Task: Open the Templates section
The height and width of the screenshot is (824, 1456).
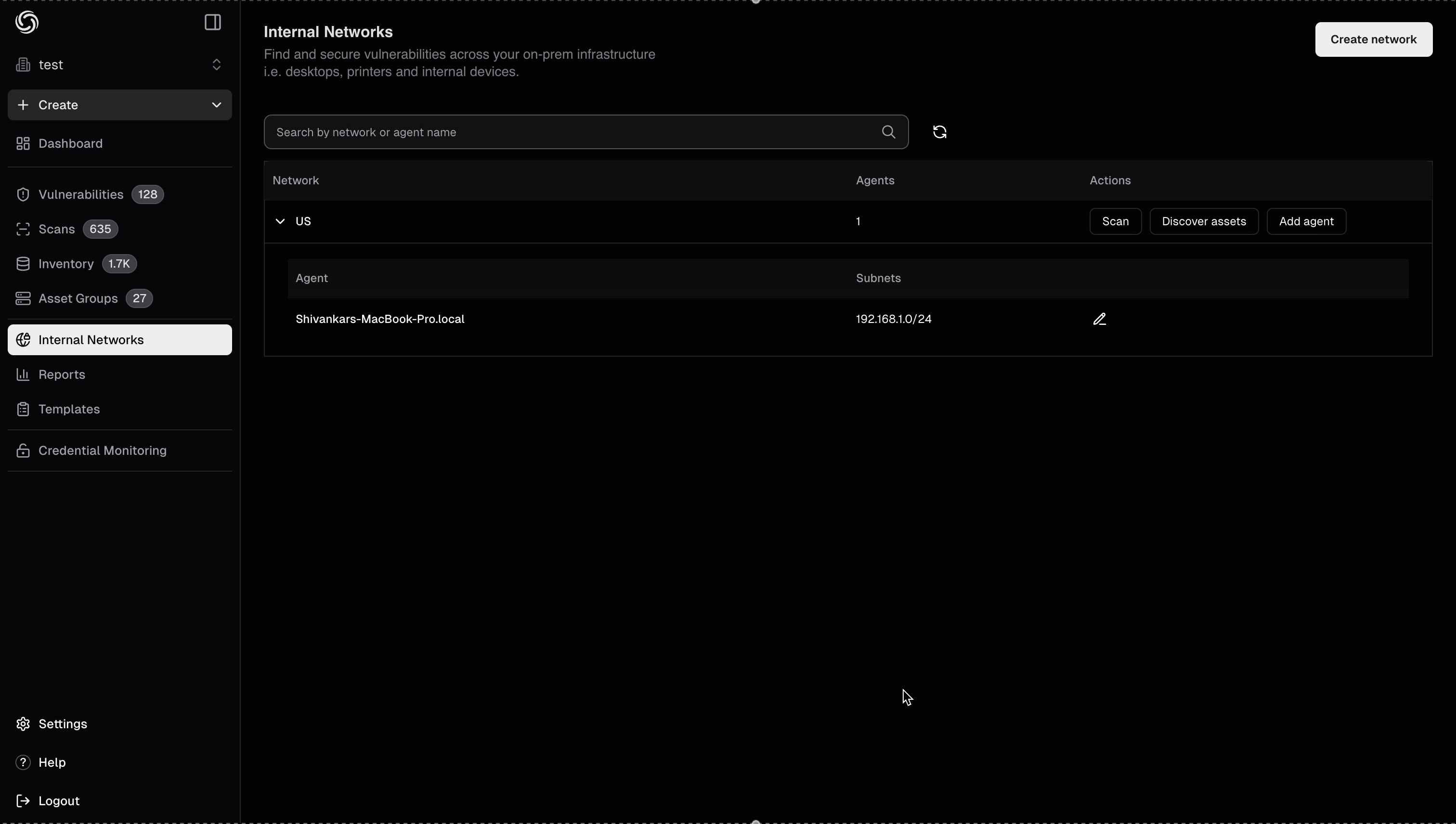Action: [69, 409]
